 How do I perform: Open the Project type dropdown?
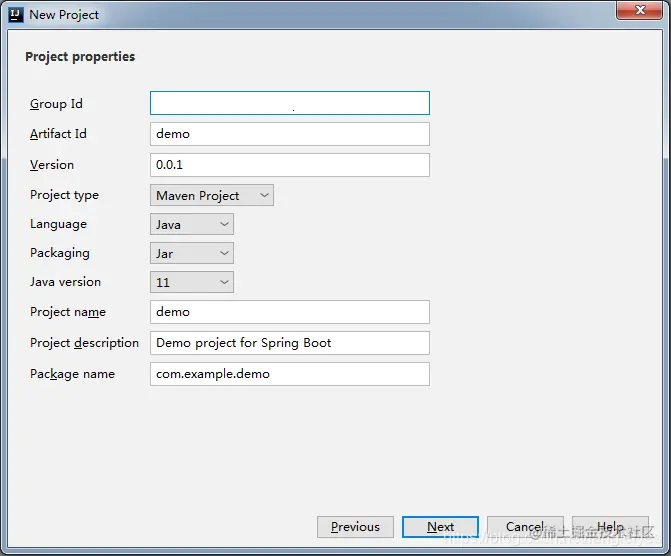(x=212, y=195)
